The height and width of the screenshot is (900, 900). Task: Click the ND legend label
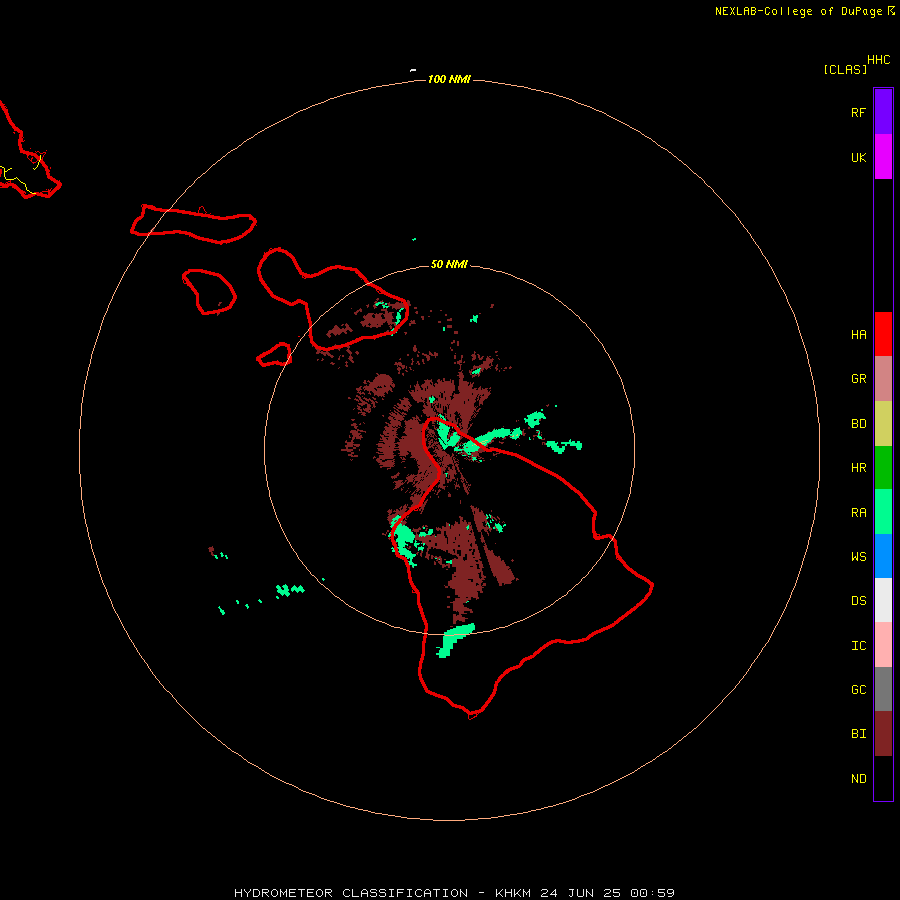point(858,779)
